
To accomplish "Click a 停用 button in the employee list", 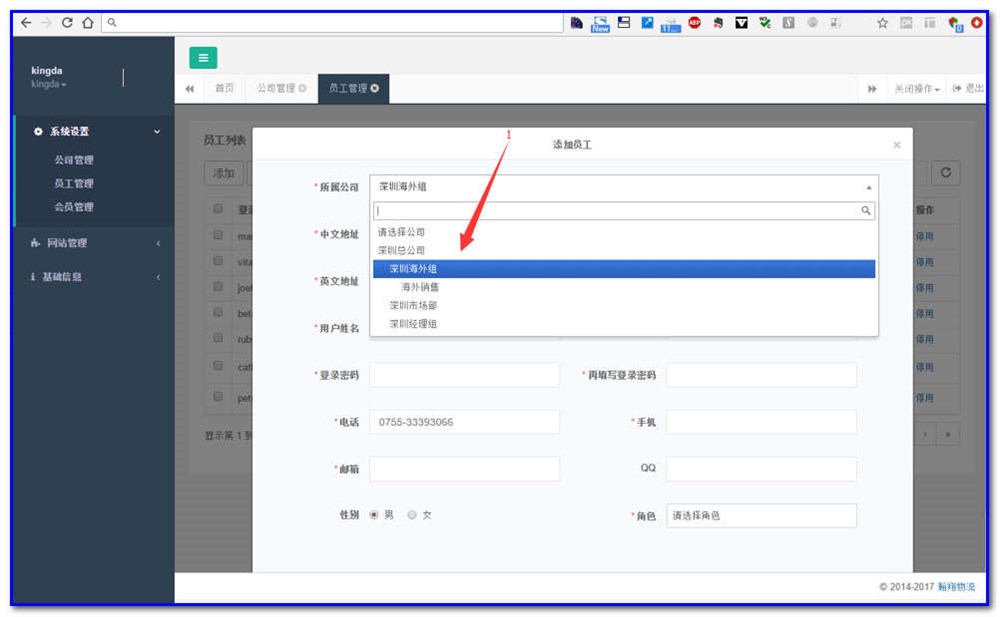I will click(x=925, y=235).
